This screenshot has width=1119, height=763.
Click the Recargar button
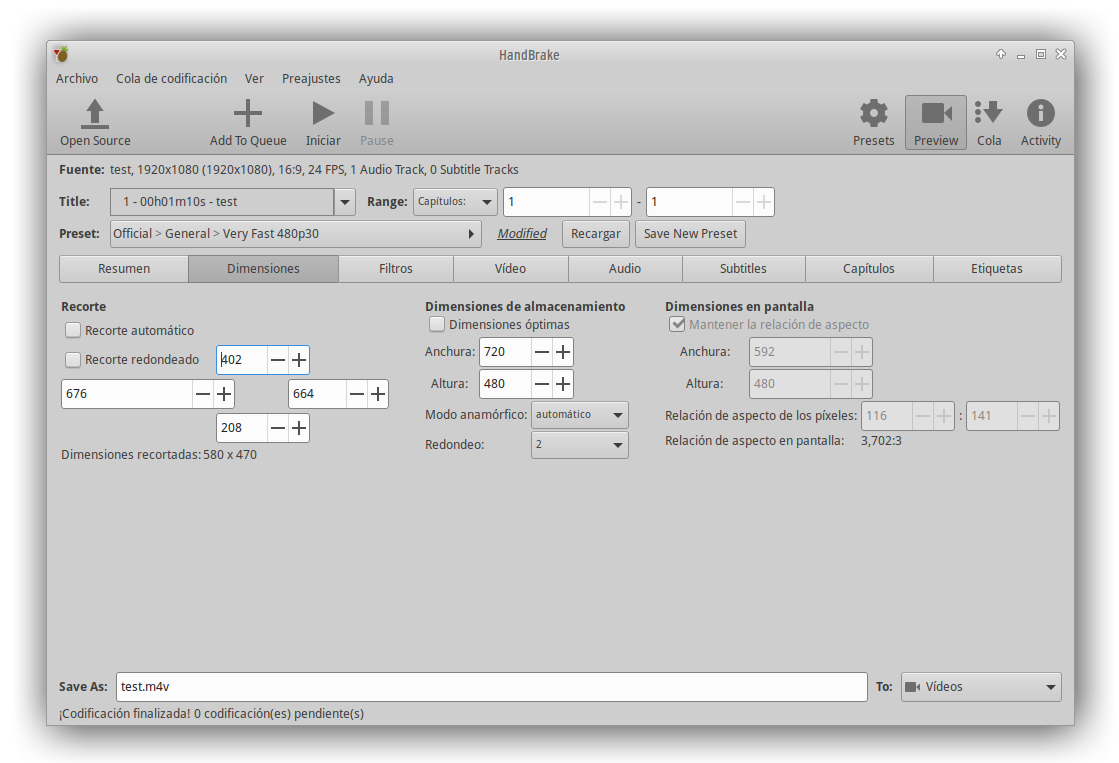pos(596,234)
